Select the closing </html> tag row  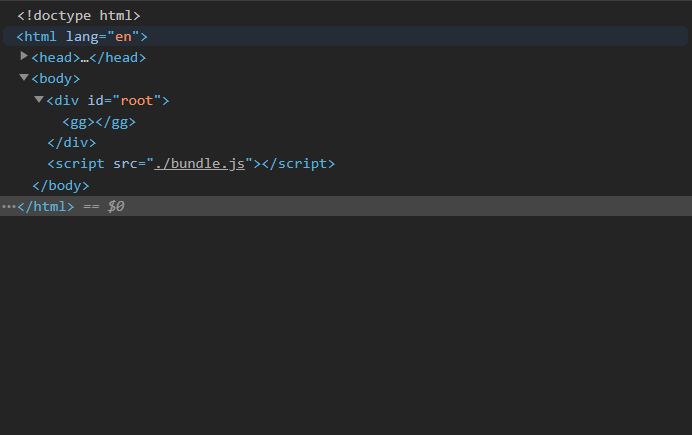click(x=346, y=206)
